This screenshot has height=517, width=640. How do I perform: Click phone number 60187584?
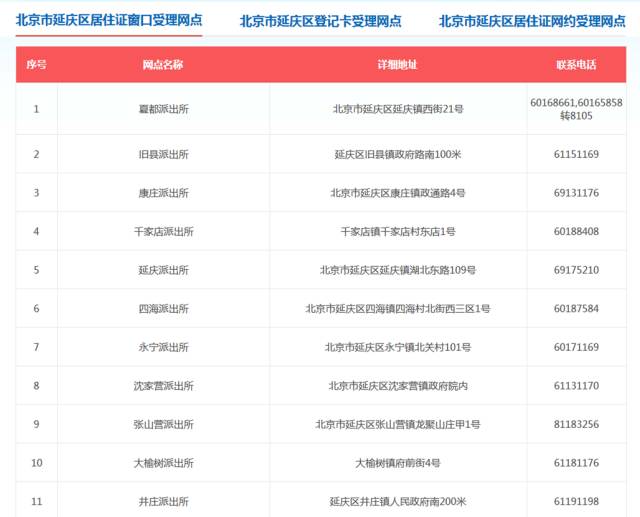576,308
